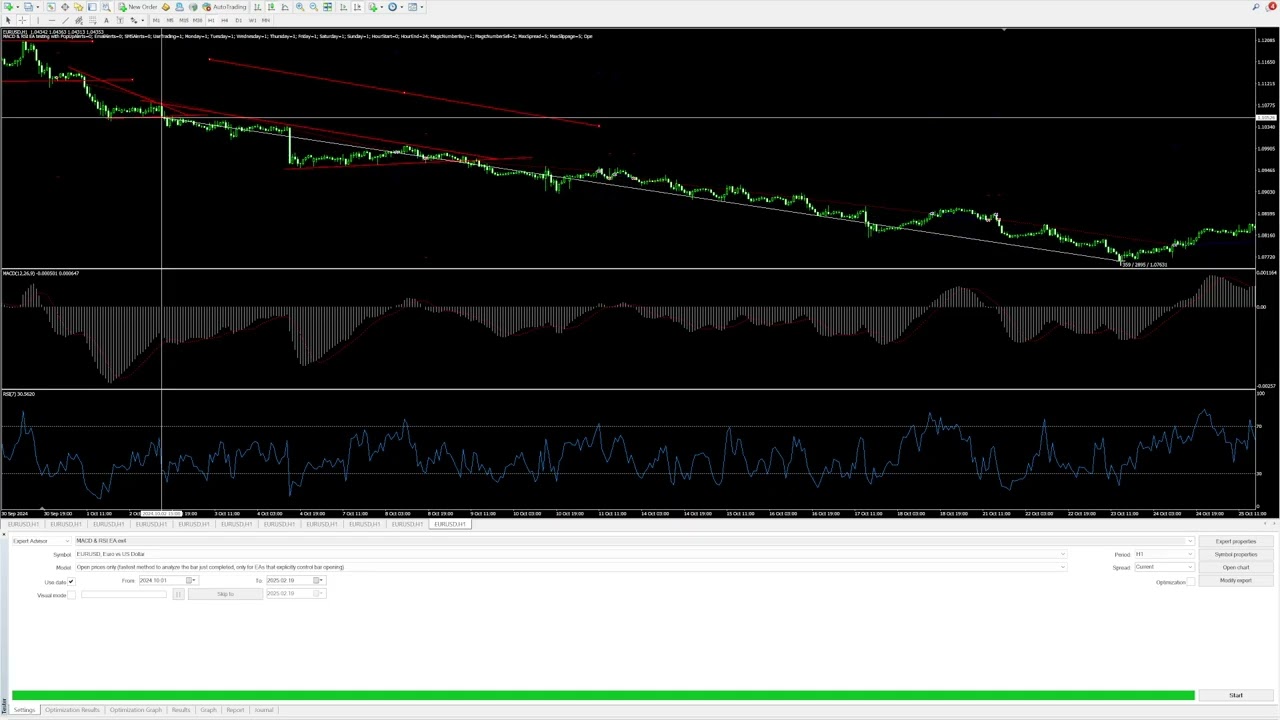Select the text label tool
1280x720 pixels.
pyautogui.click(x=120, y=20)
